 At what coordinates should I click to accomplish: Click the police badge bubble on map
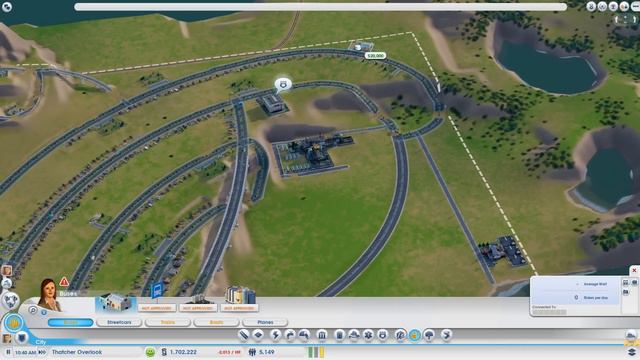(x=283, y=84)
